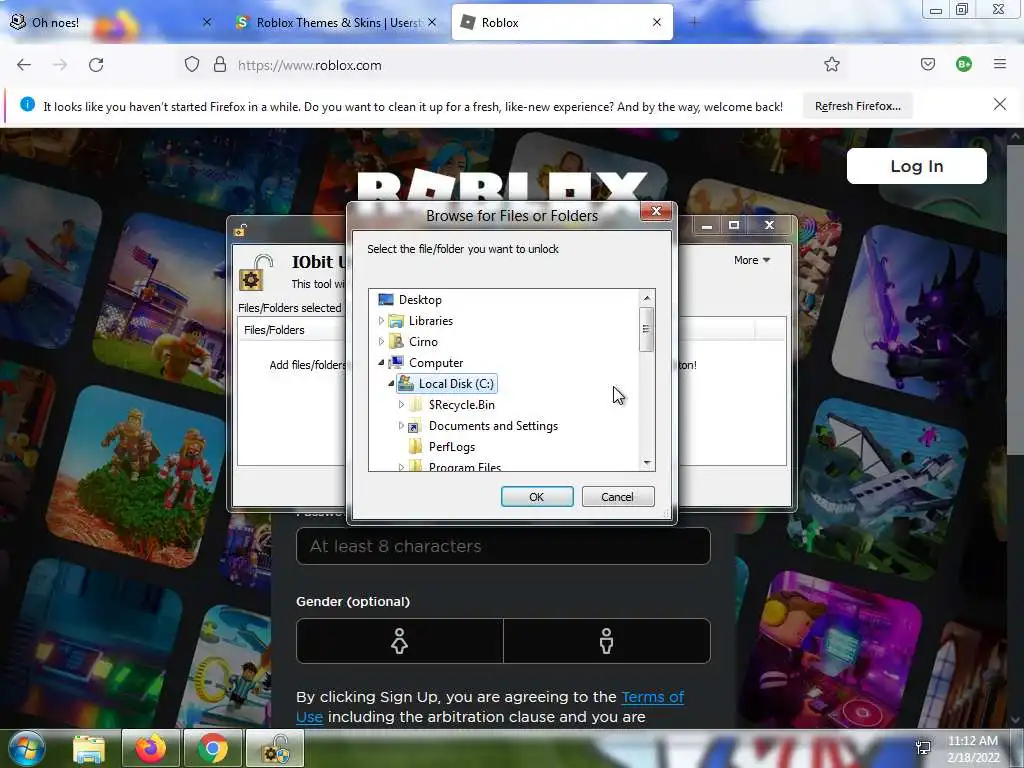1024x768 pixels.
Task: Open the green extension icon in the toolbar
Action: click(964, 65)
